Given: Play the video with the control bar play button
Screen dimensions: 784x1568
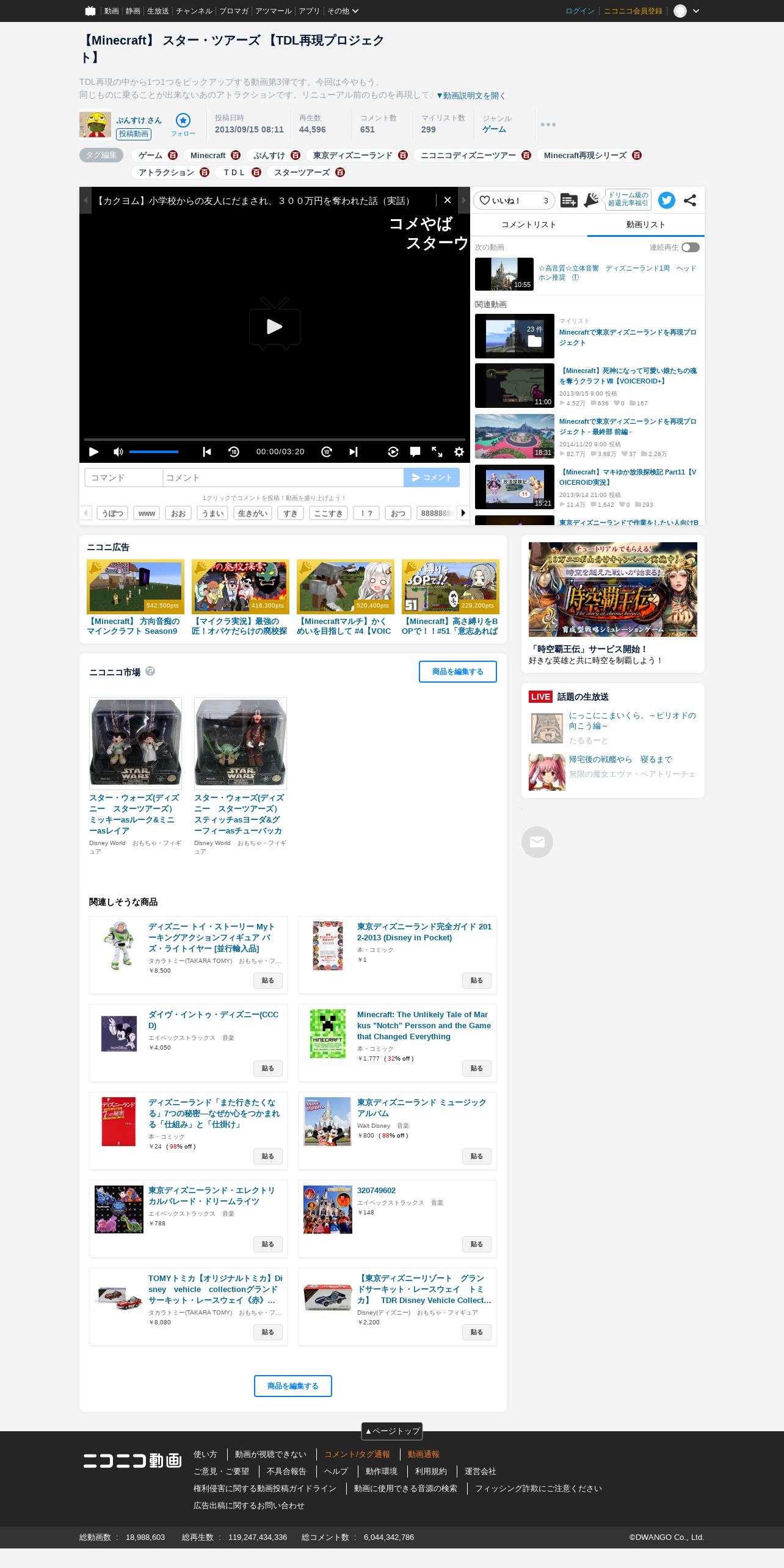Looking at the screenshot, I should (x=93, y=452).
